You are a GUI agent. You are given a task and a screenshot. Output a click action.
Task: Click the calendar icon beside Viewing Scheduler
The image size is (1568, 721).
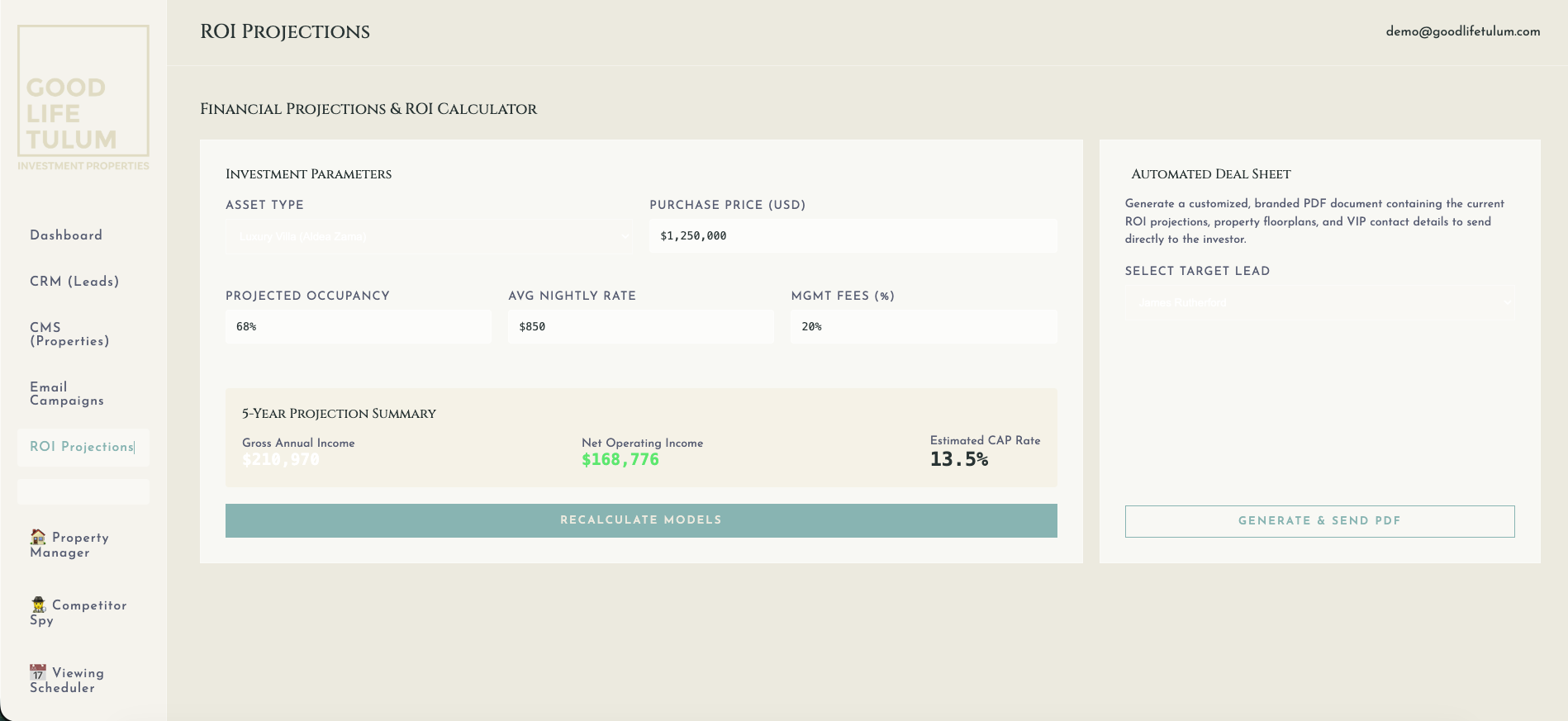click(x=38, y=672)
